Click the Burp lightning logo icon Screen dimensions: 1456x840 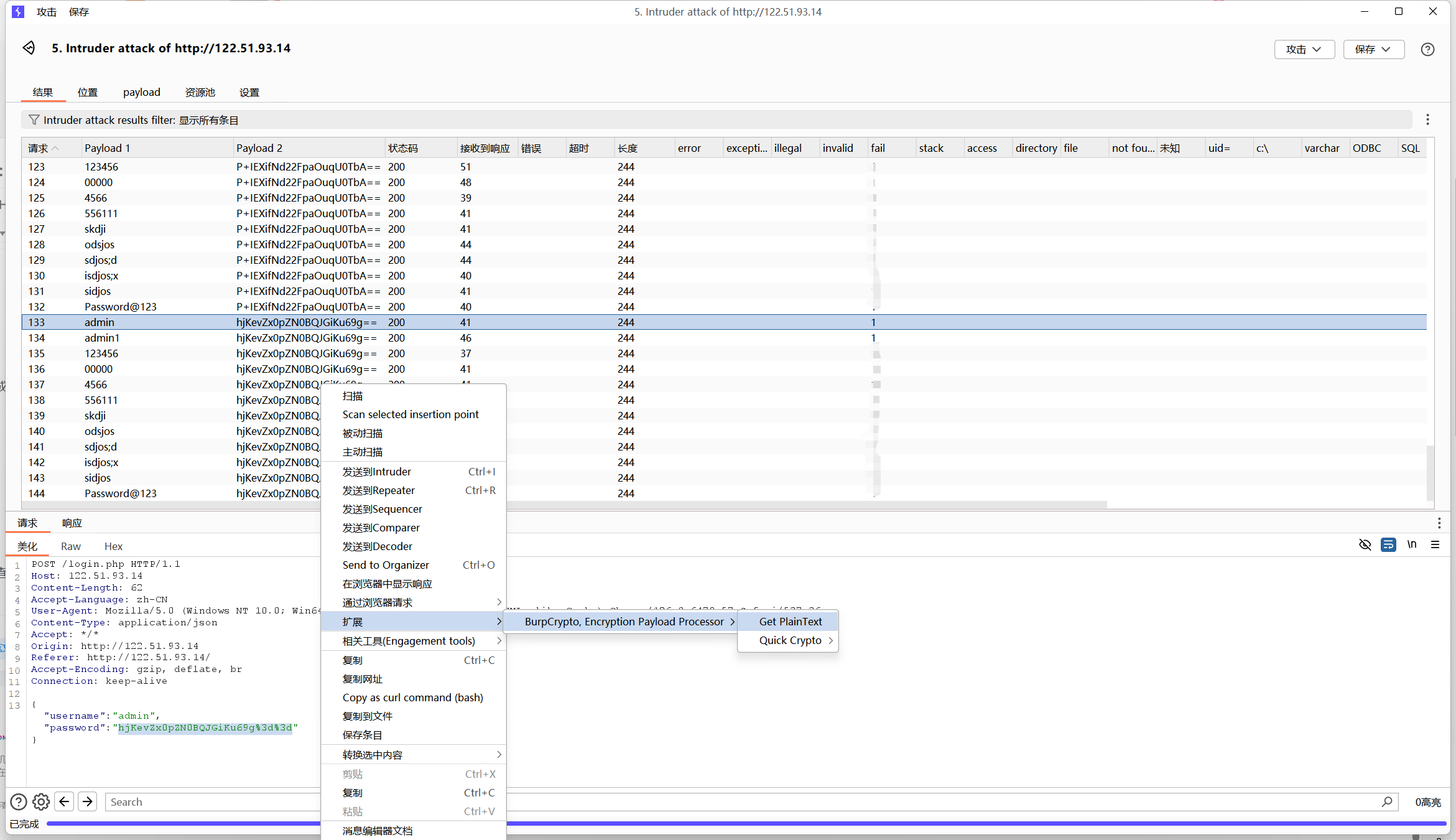point(18,12)
